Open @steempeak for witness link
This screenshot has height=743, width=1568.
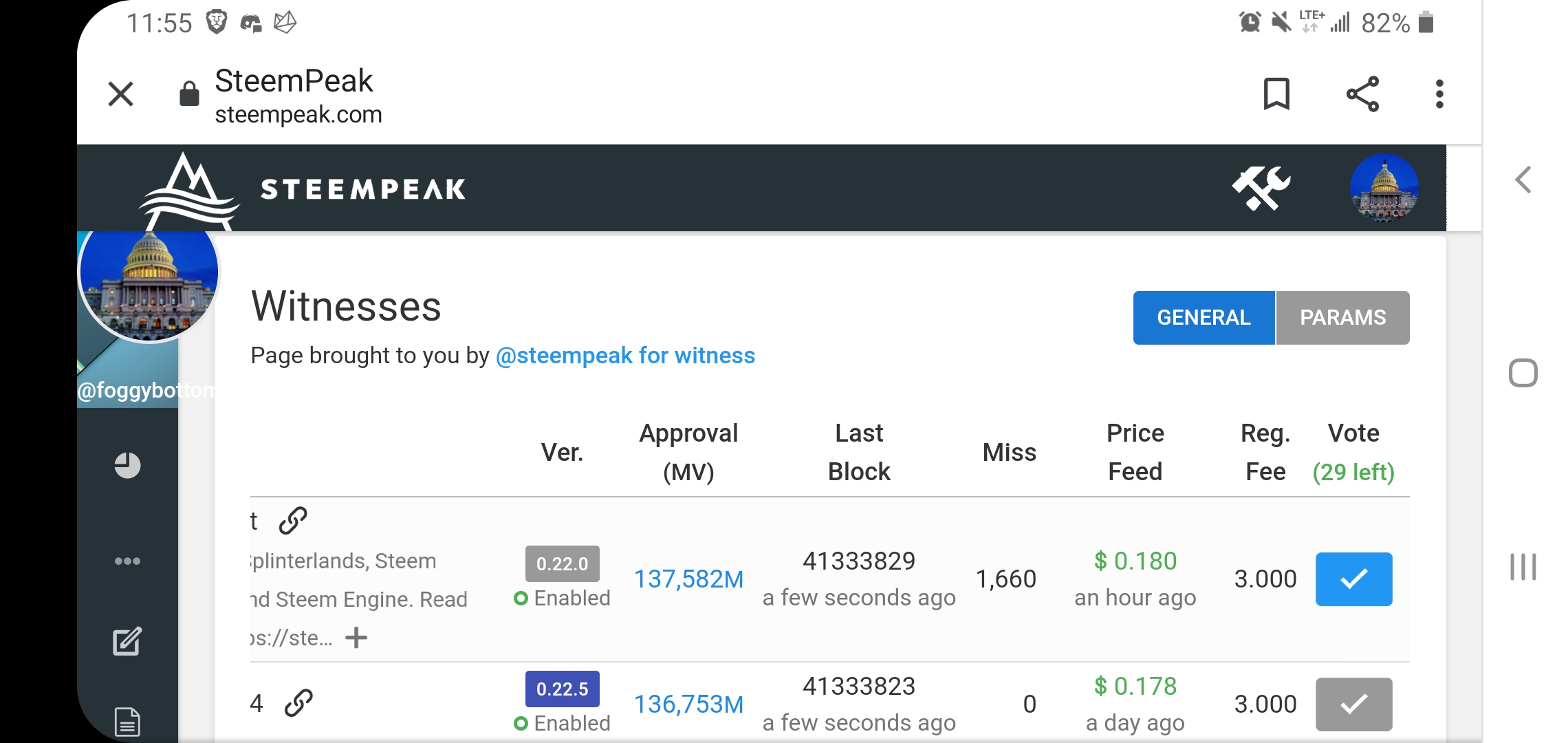625,356
